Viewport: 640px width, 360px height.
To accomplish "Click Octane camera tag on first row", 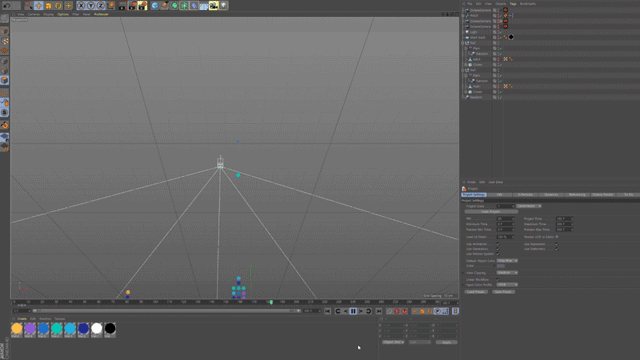I will pos(505,10).
